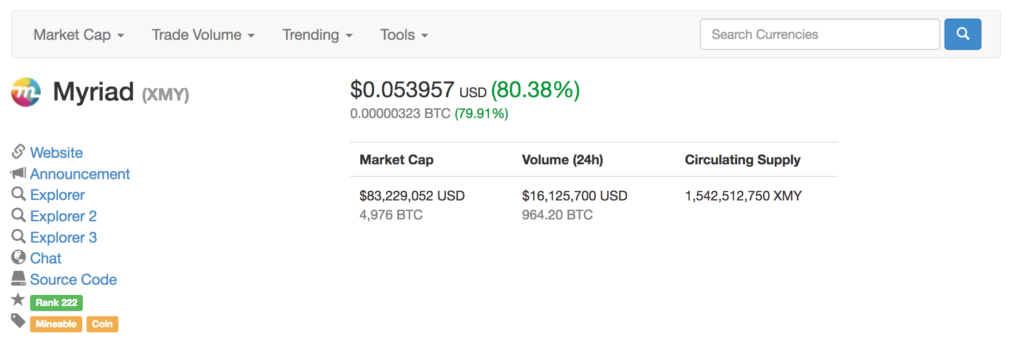The image size is (1024, 362).
Task: Click the magnifier icon beside Explorer 3
Action: (x=18, y=236)
